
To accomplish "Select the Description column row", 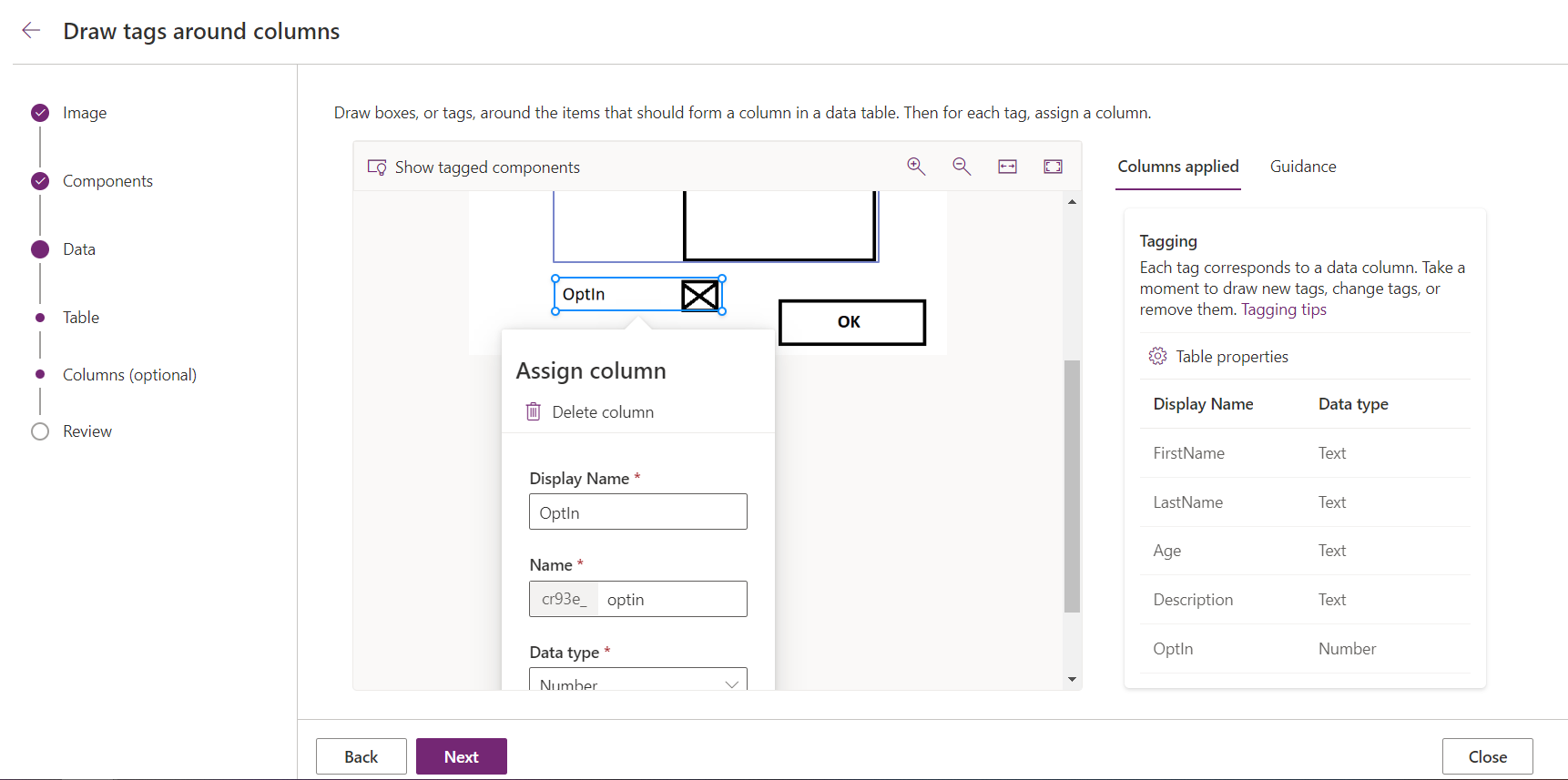I will tap(1305, 600).
